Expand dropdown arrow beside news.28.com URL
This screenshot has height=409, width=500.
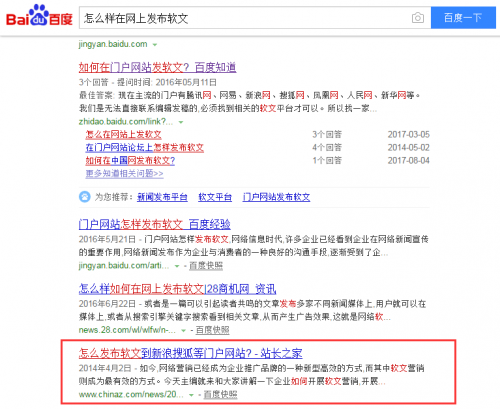(183, 331)
